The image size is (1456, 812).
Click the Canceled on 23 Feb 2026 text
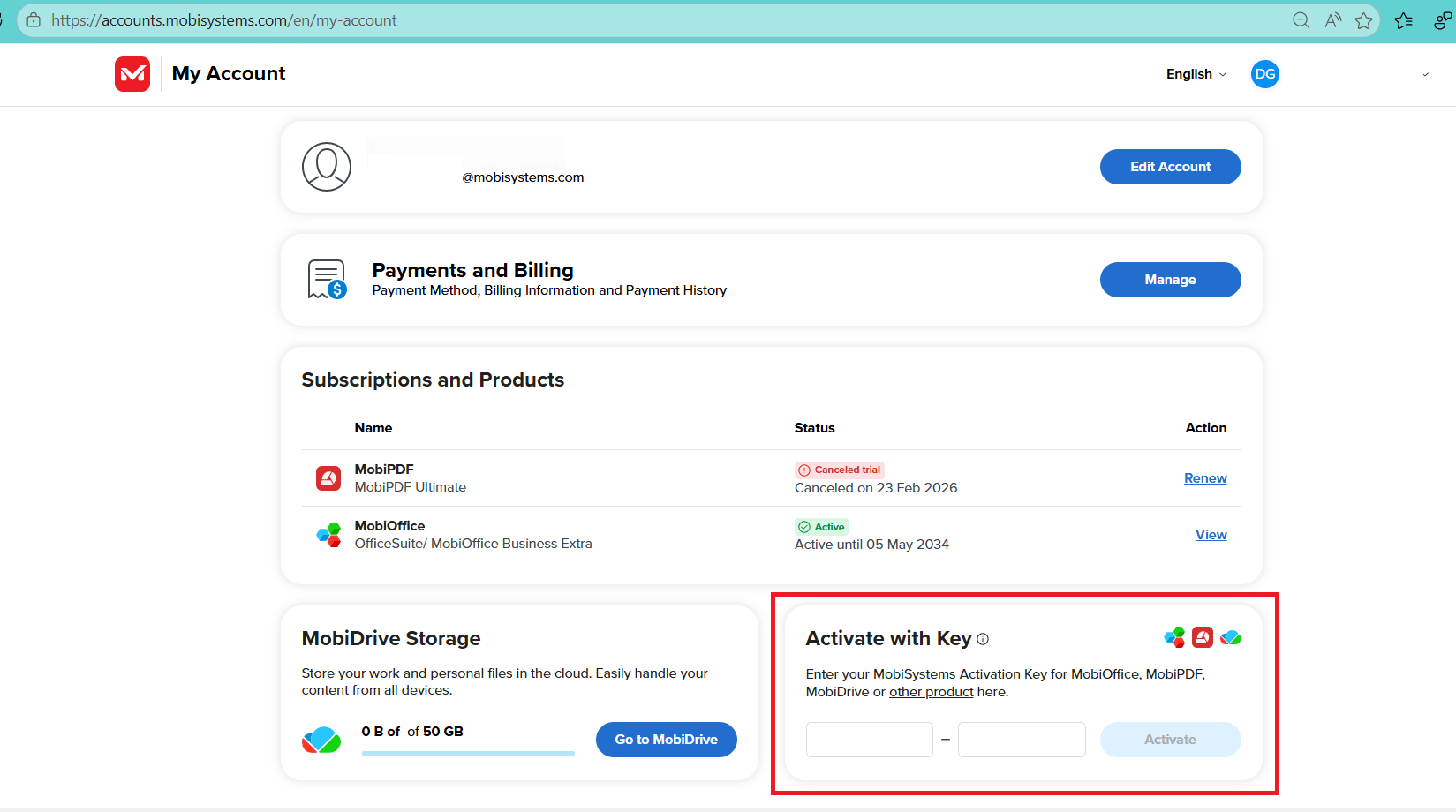(x=876, y=488)
